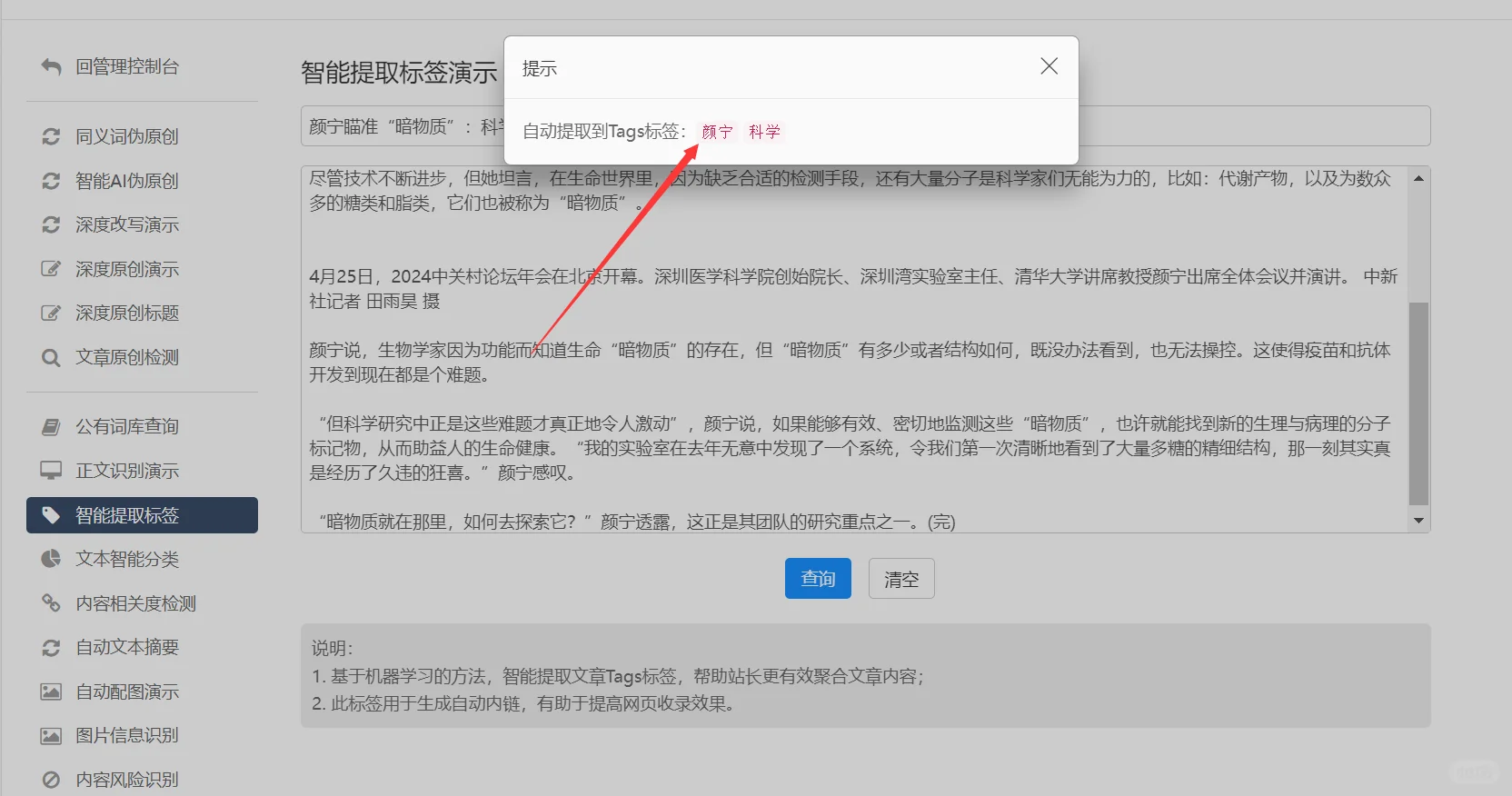Click the tag icon beside 智能提取标签
This screenshot has height=796, width=1512.
(51, 515)
